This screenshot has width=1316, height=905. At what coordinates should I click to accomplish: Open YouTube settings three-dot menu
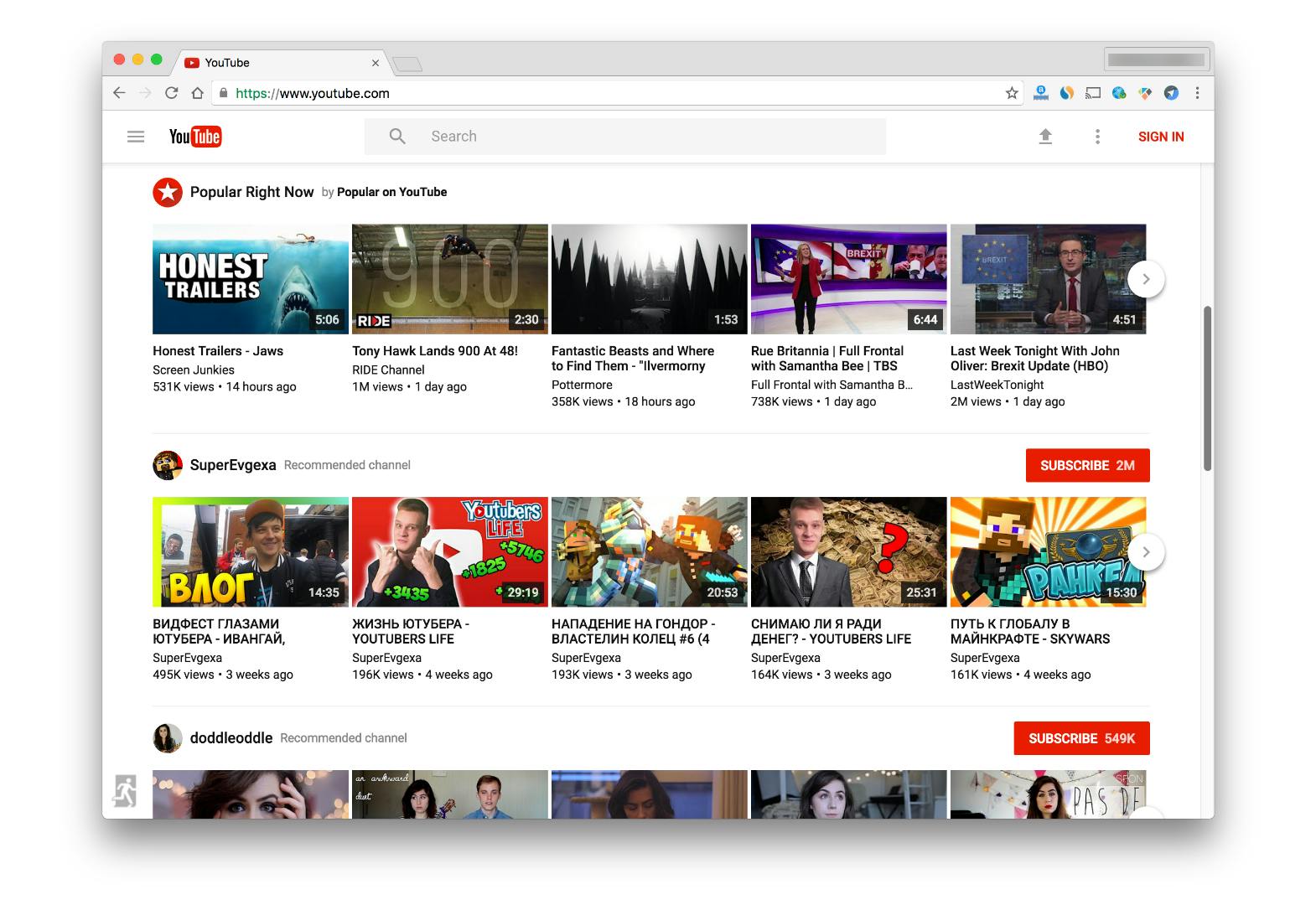(1097, 137)
